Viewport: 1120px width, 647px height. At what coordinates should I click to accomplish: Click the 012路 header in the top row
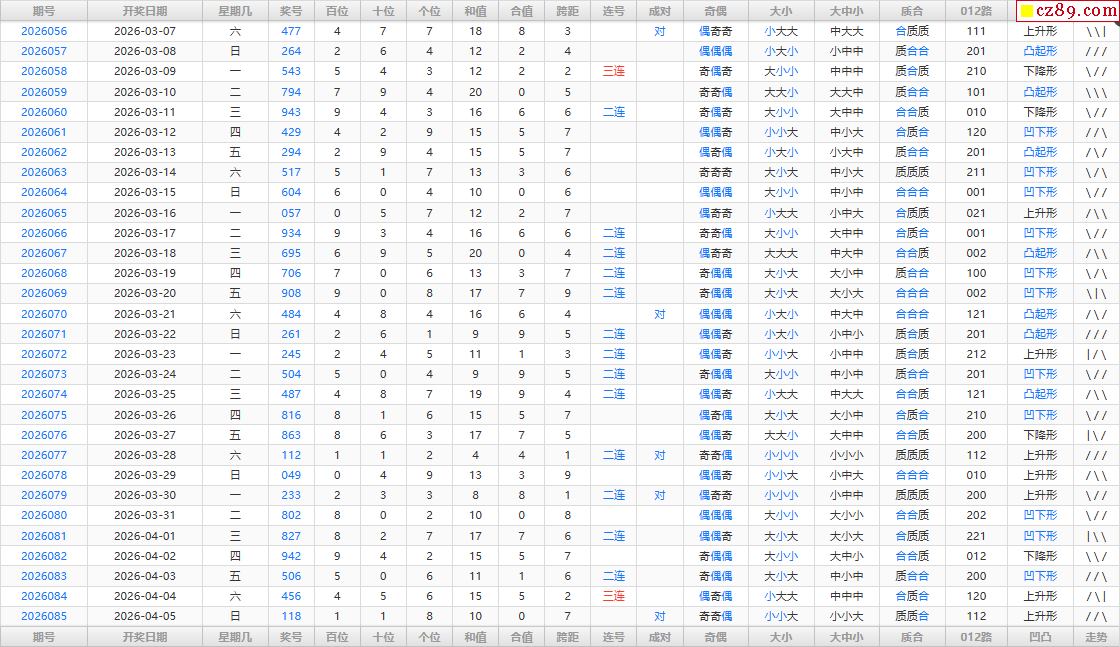tap(976, 11)
